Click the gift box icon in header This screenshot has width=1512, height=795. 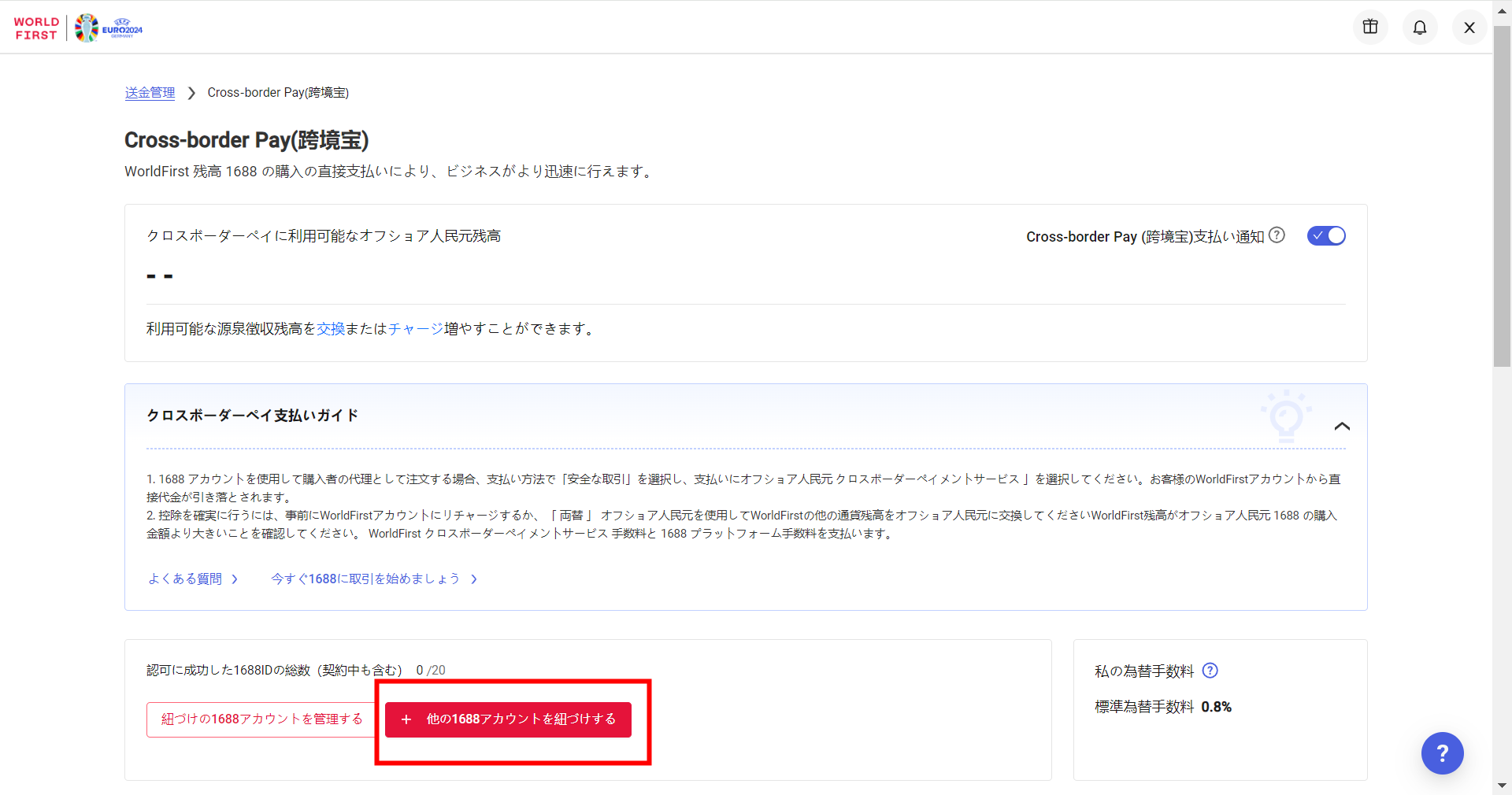tap(1370, 28)
